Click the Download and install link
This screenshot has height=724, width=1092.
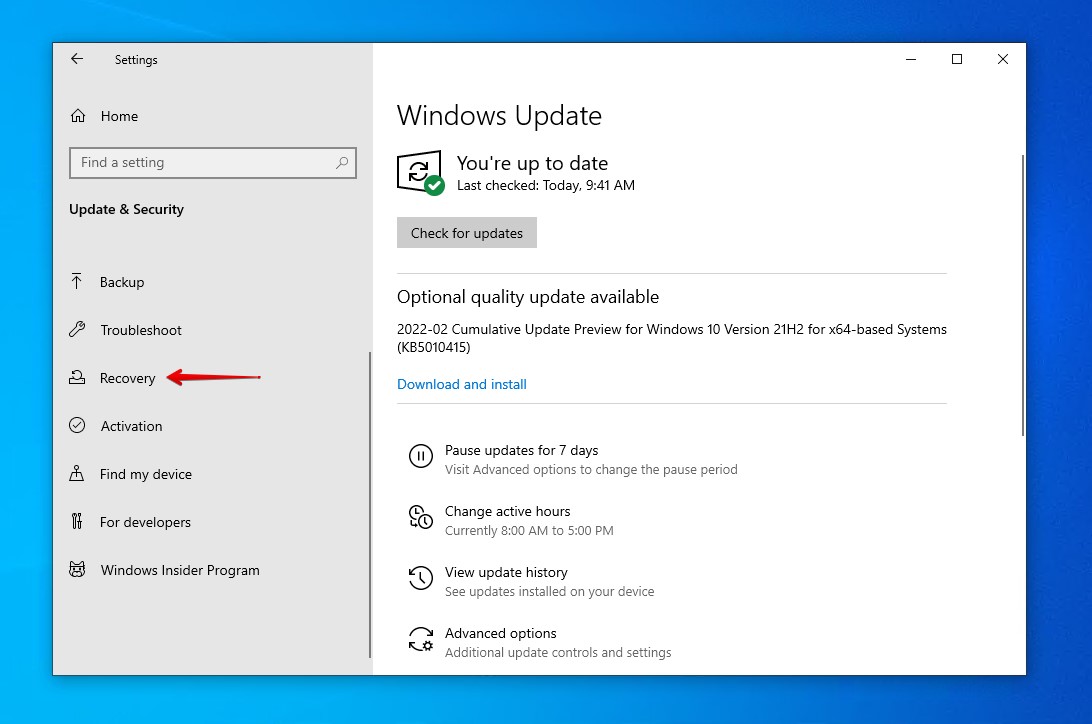[x=461, y=384]
